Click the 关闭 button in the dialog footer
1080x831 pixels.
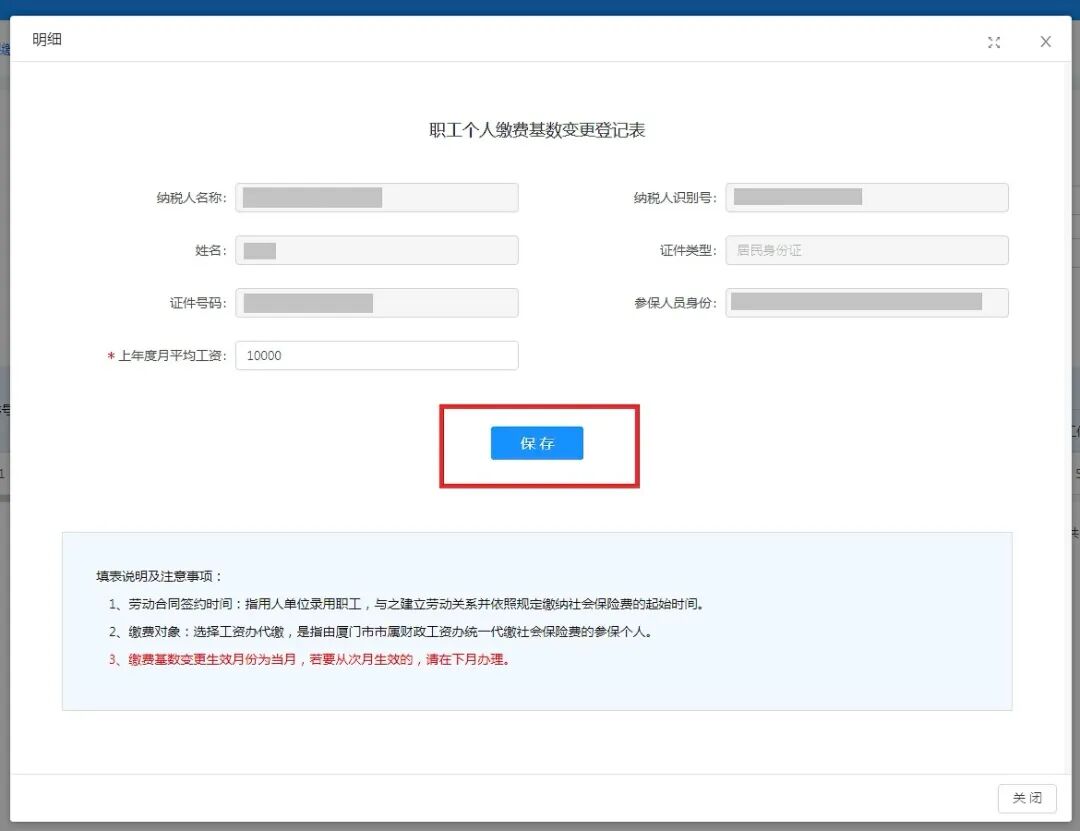[x=1027, y=798]
